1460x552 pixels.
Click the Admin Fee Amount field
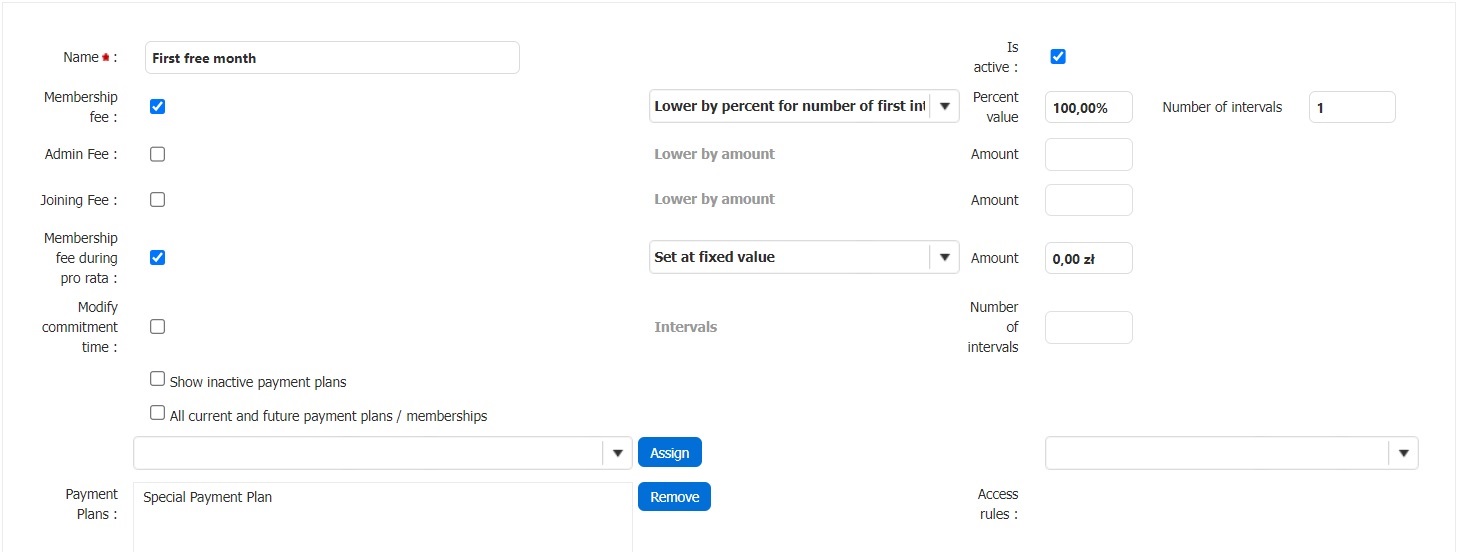pos(1088,154)
